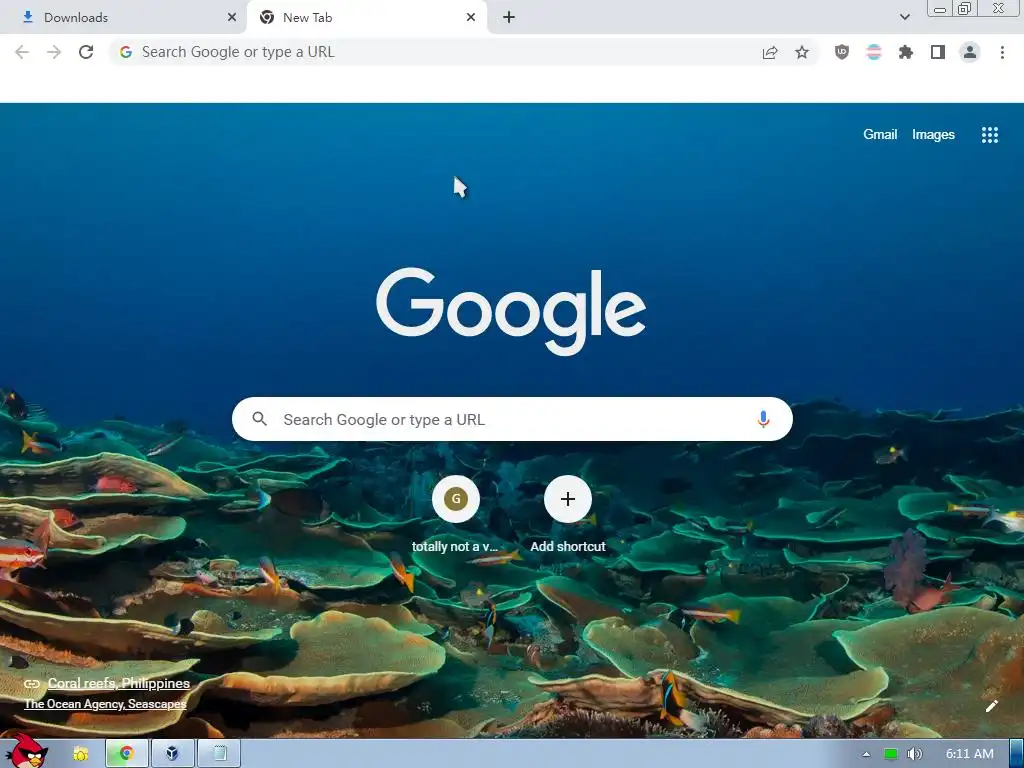Image resolution: width=1024 pixels, height=768 pixels.
Task: Select Chrome in the taskbar
Action: pyautogui.click(x=127, y=754)
